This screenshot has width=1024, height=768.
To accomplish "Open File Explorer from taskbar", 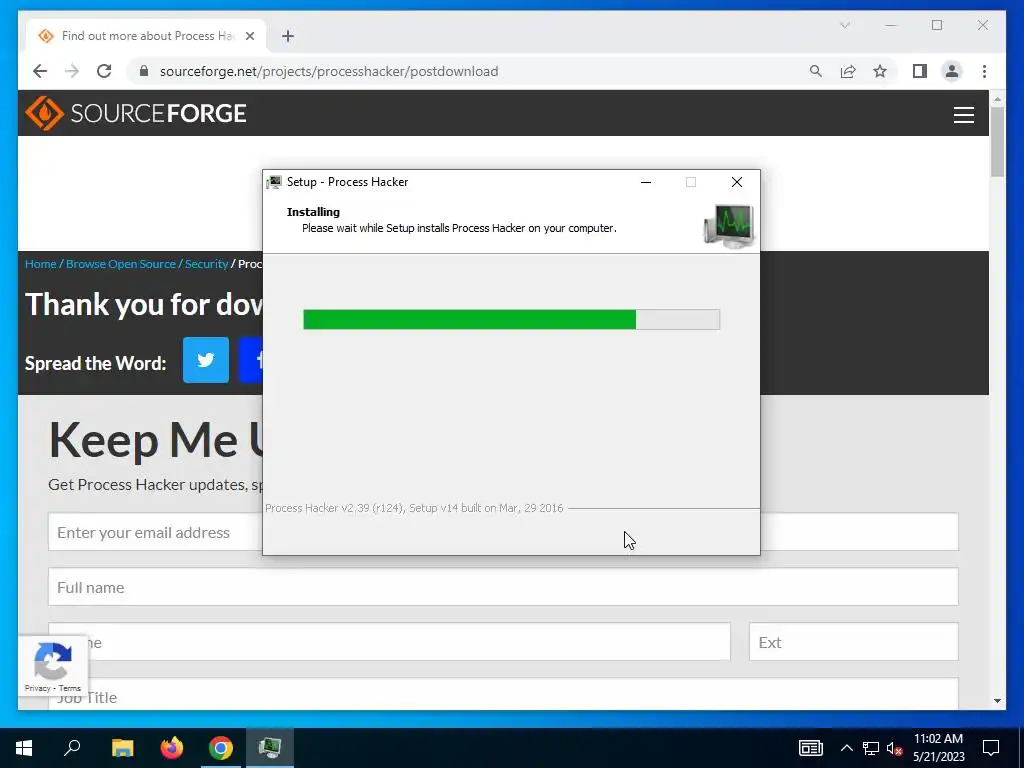I will [x=122, y=748].
